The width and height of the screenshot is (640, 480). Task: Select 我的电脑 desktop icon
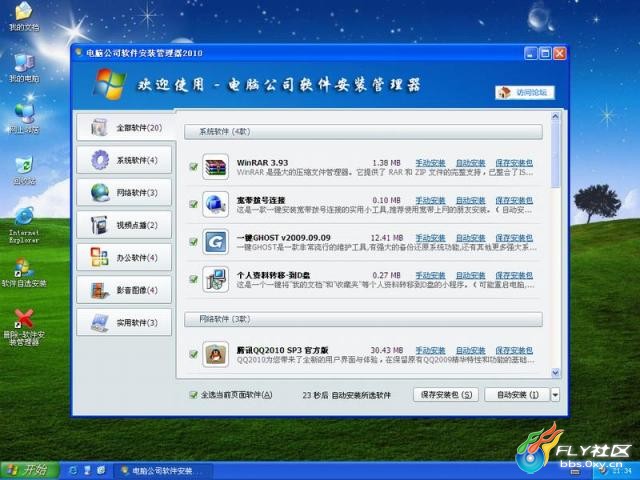[x=24, y=68]
